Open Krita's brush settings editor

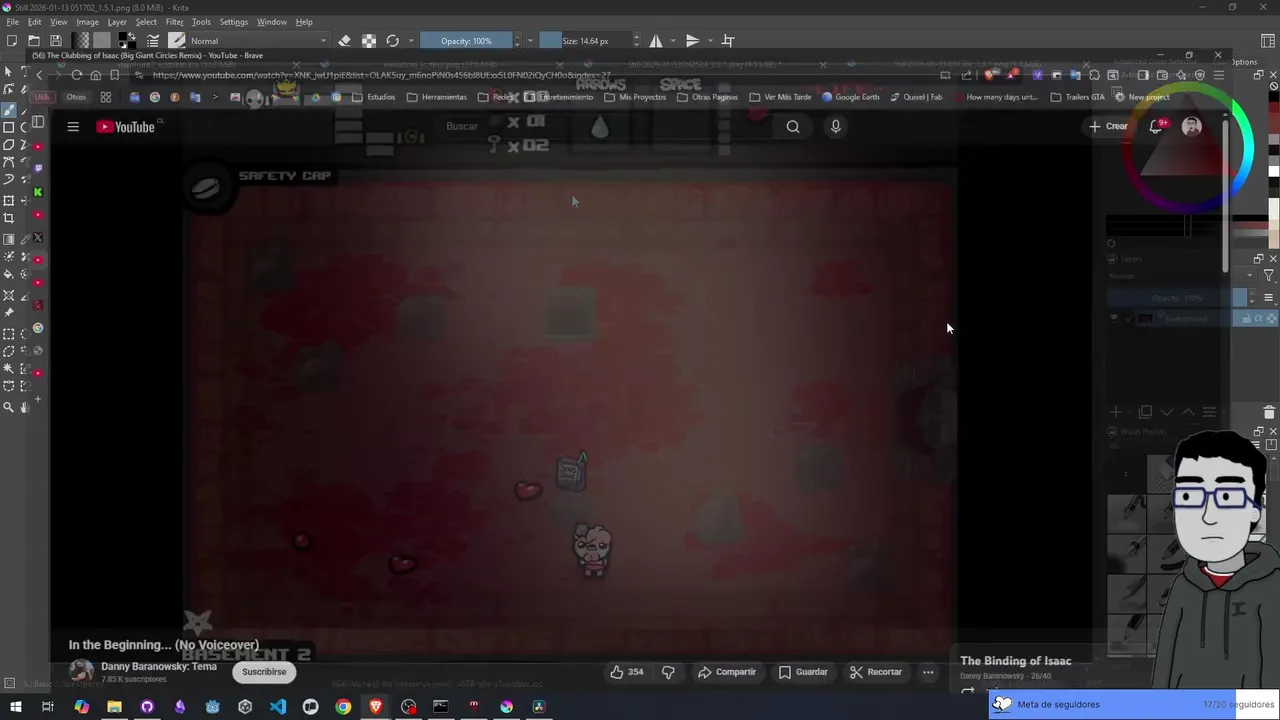153,41
